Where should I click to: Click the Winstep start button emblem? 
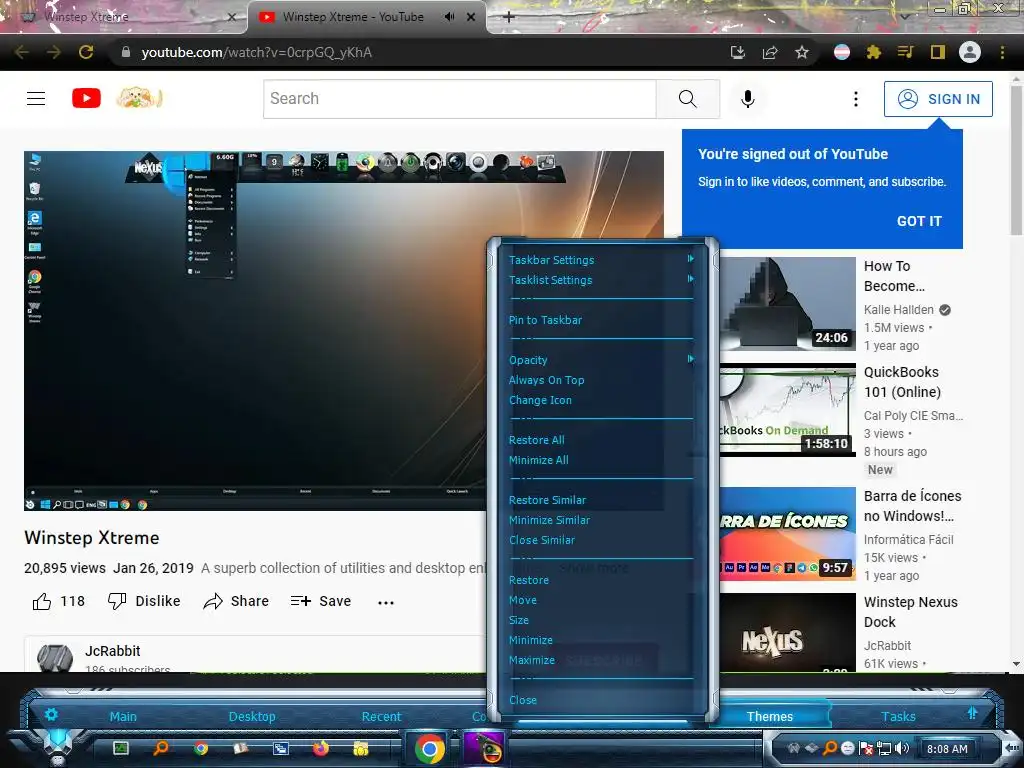pyautogui.click(x=58, y=744)
